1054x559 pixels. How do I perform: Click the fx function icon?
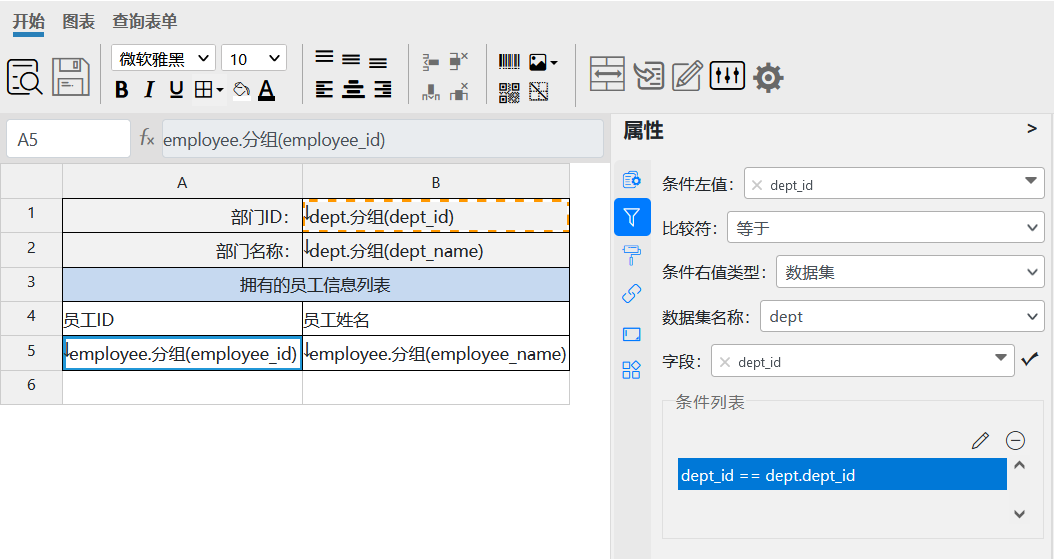pos(147,139)
